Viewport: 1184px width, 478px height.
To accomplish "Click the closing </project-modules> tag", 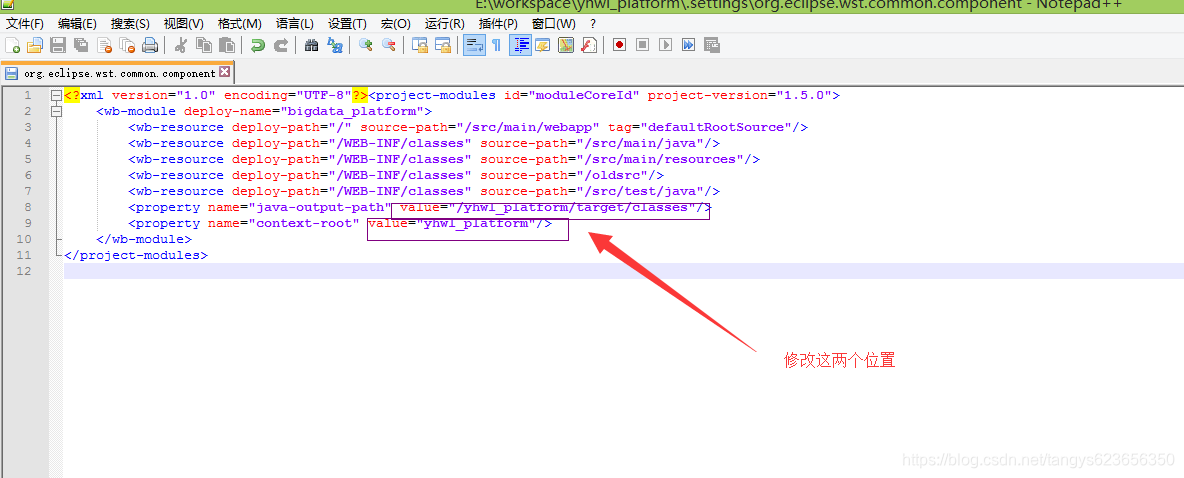I will click(x=136, y=255).
